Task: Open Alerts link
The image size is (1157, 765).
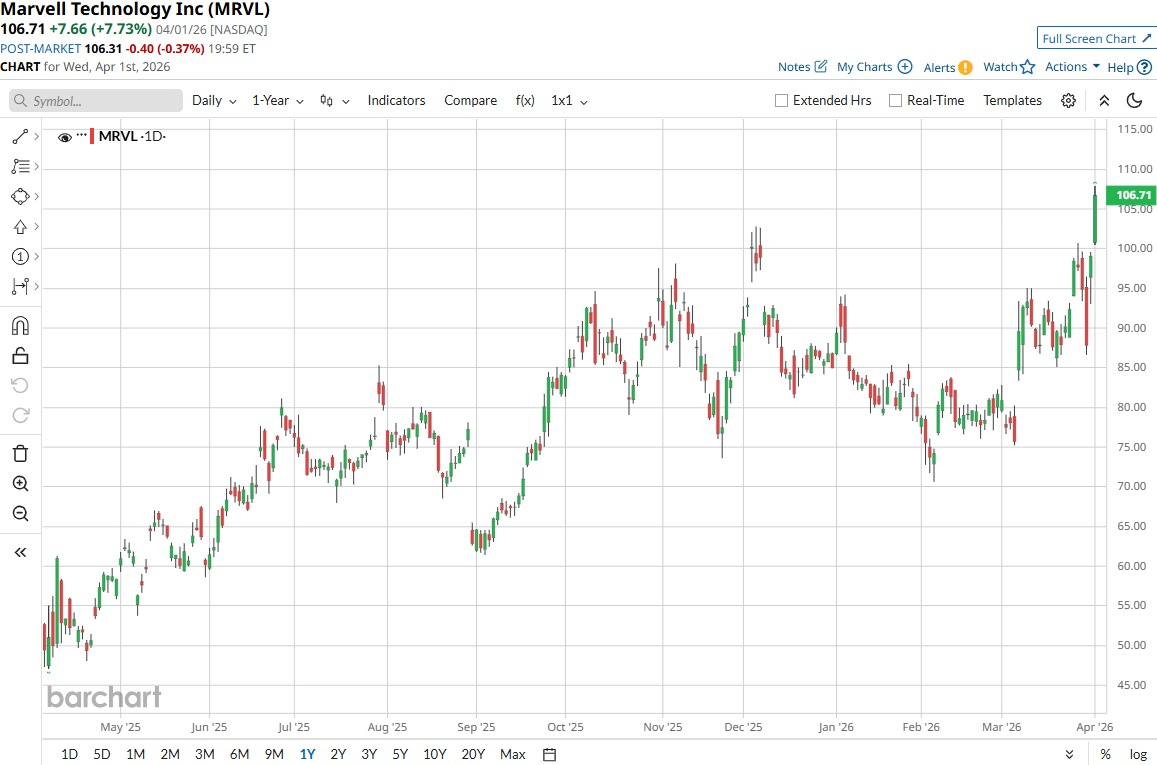Action: [947, 67]
